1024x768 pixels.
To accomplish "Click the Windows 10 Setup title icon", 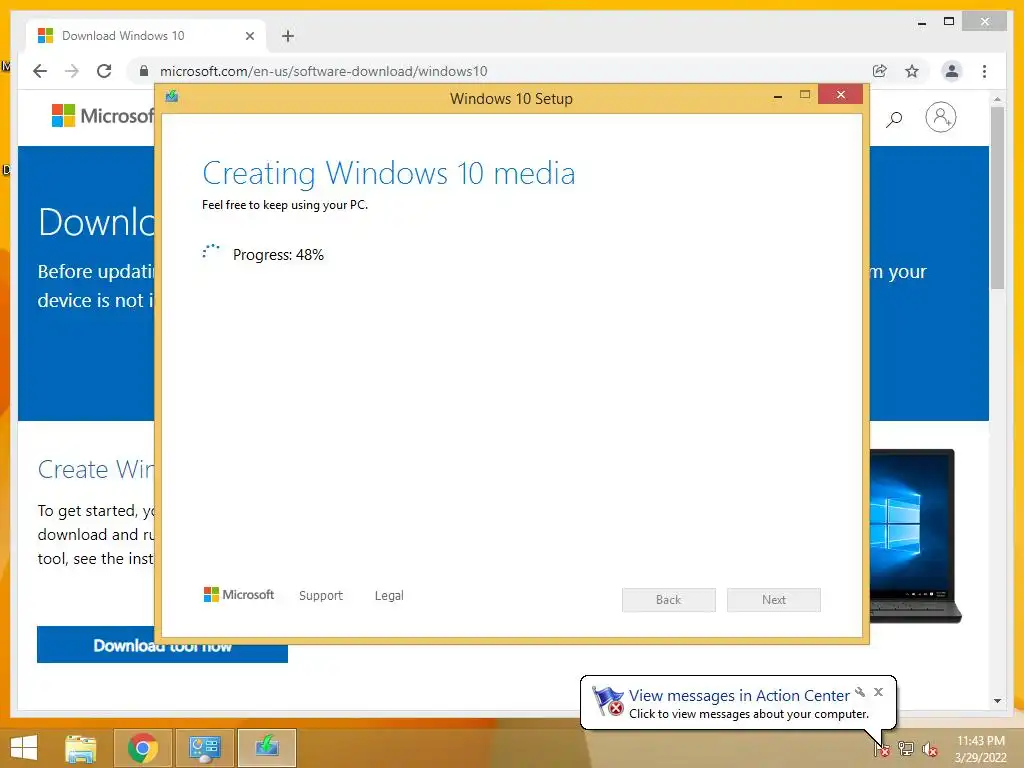I will 172,97.
